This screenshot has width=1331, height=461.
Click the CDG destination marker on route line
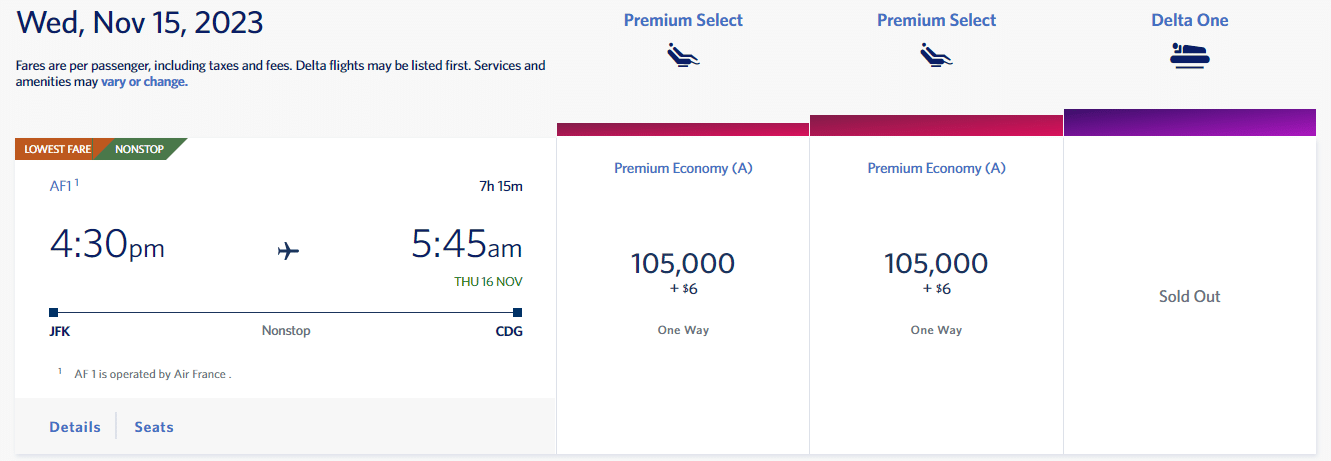[517, 312]
